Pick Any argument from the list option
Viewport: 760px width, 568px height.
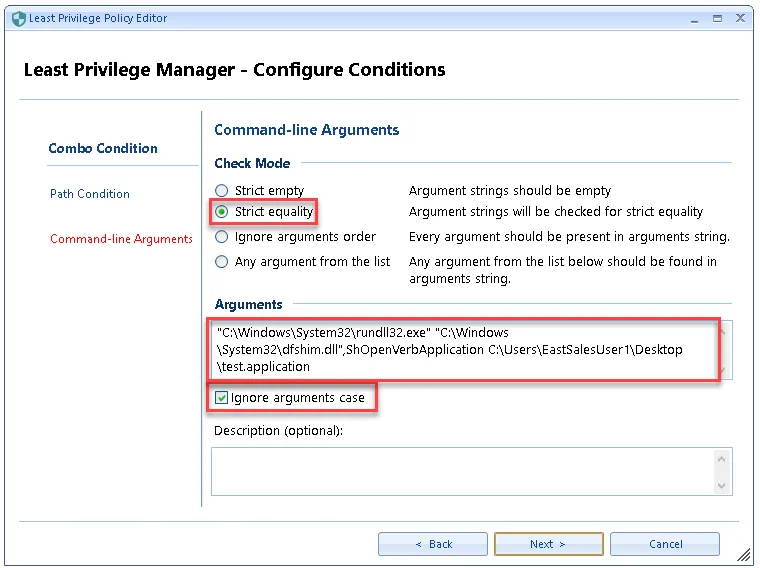(x=222, y=262)
